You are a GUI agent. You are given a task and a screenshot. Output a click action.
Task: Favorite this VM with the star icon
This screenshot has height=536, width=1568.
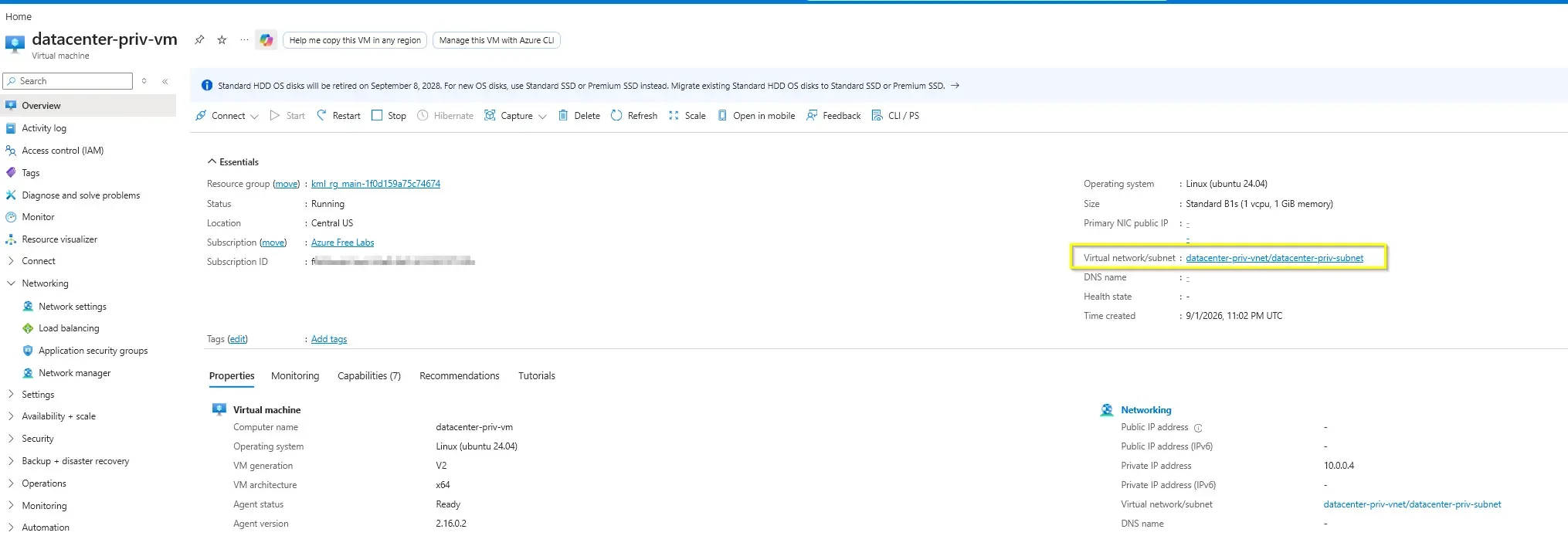pyautogui.click(x=222, y=39)
